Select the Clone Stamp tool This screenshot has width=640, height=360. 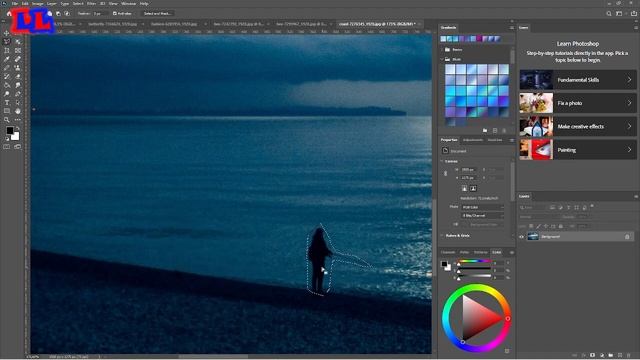pos(18,68)
